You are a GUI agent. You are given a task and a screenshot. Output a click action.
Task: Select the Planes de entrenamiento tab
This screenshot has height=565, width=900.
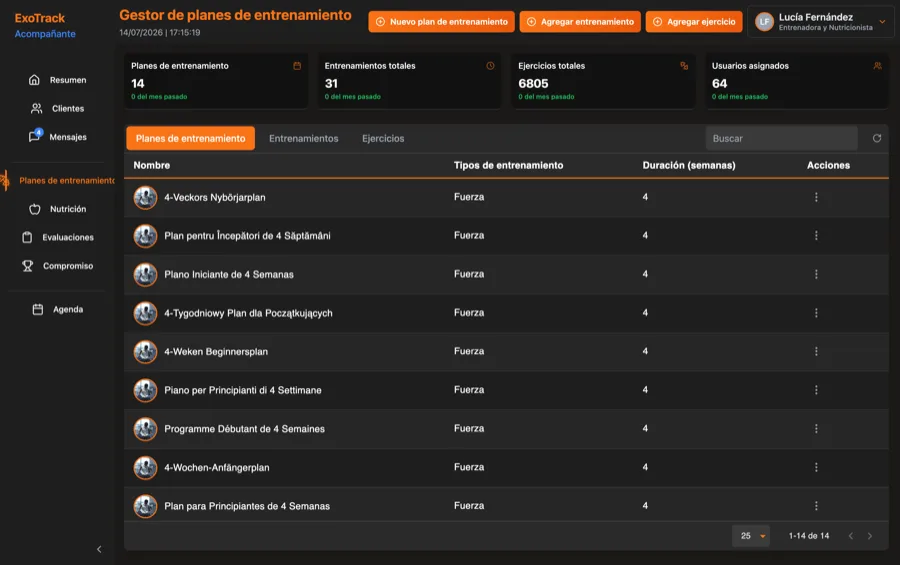(x=191, y=138)
